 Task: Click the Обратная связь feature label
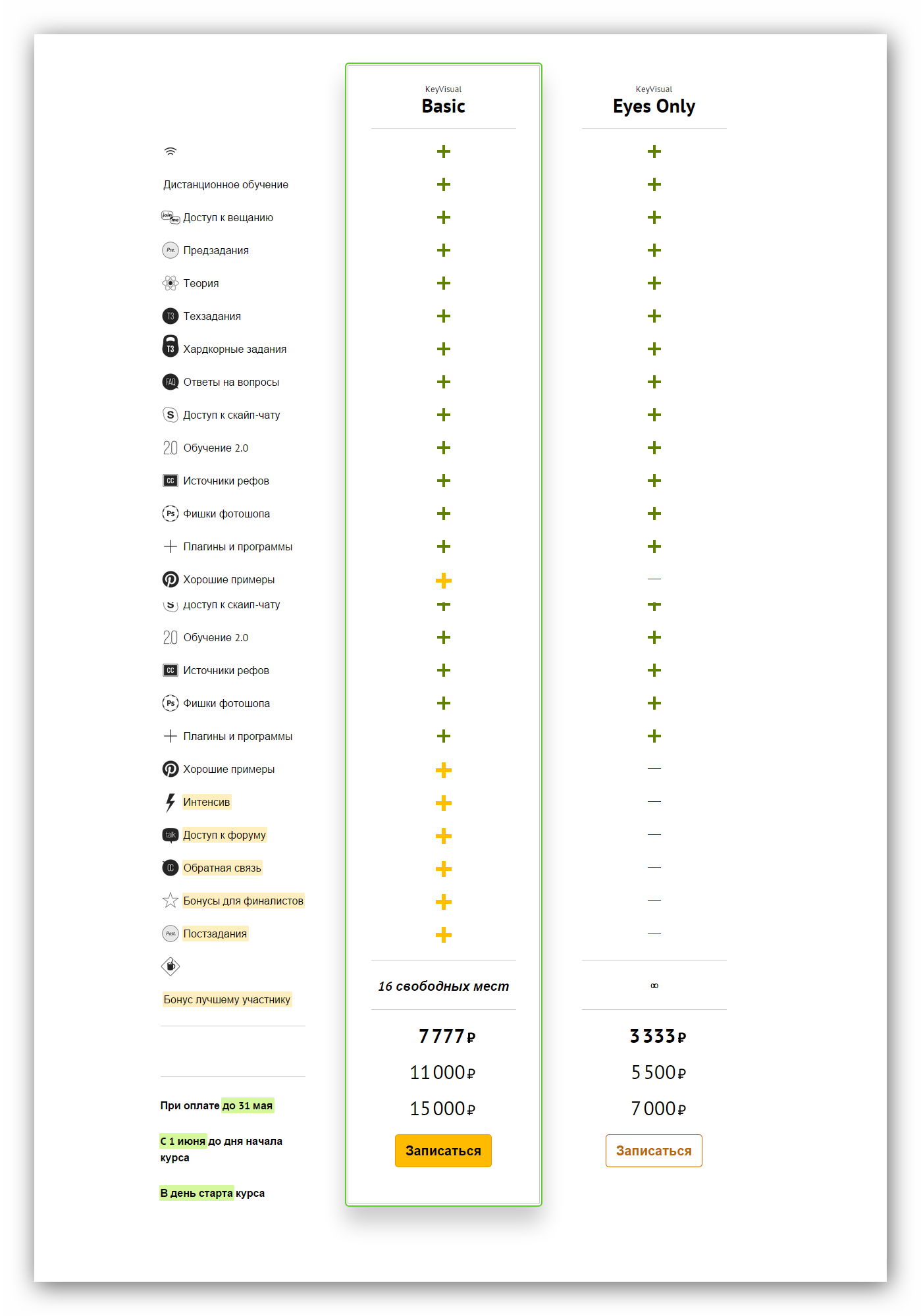(x=222, y=868)
